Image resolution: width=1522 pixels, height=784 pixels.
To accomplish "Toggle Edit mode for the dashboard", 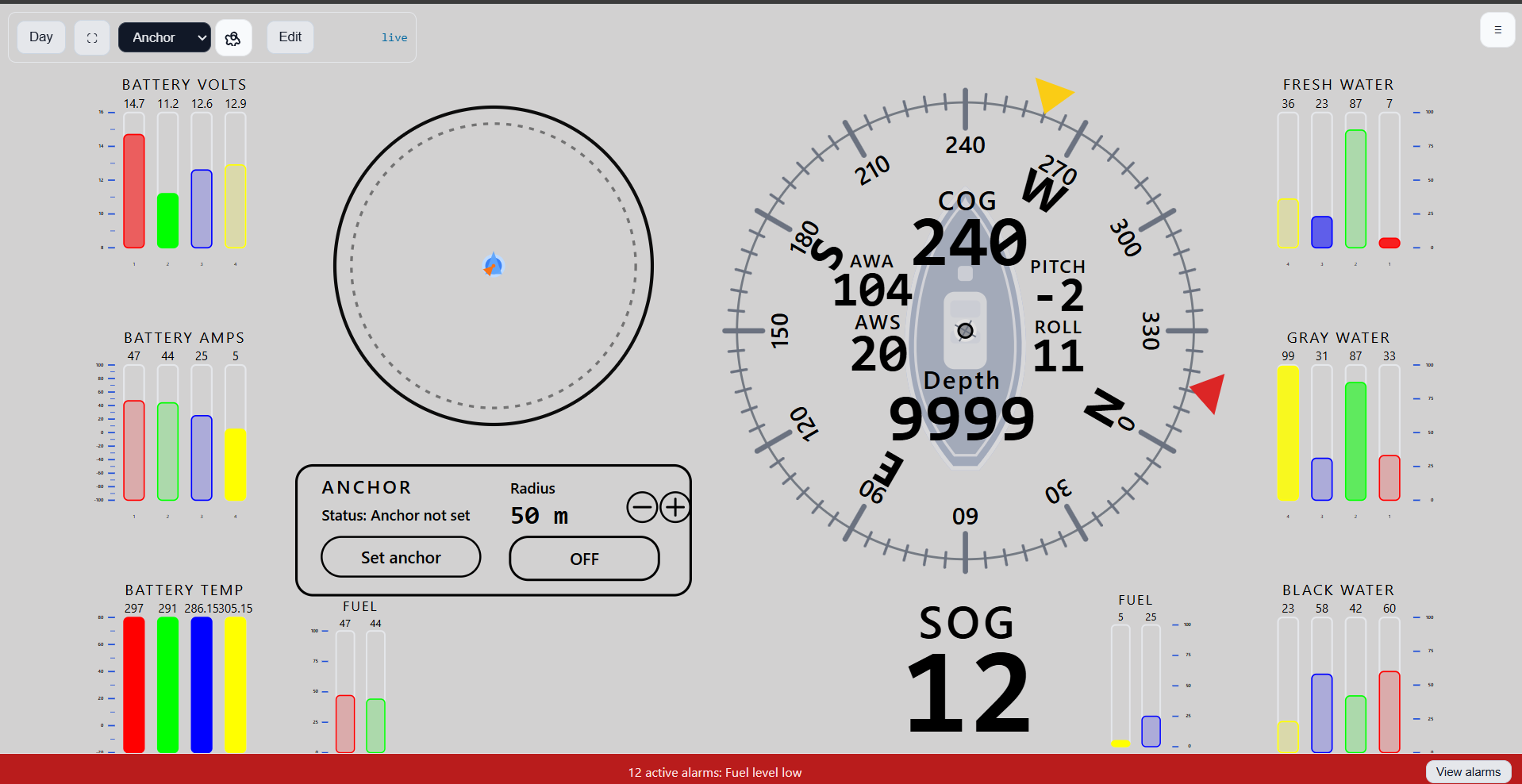I will [290, 37].
